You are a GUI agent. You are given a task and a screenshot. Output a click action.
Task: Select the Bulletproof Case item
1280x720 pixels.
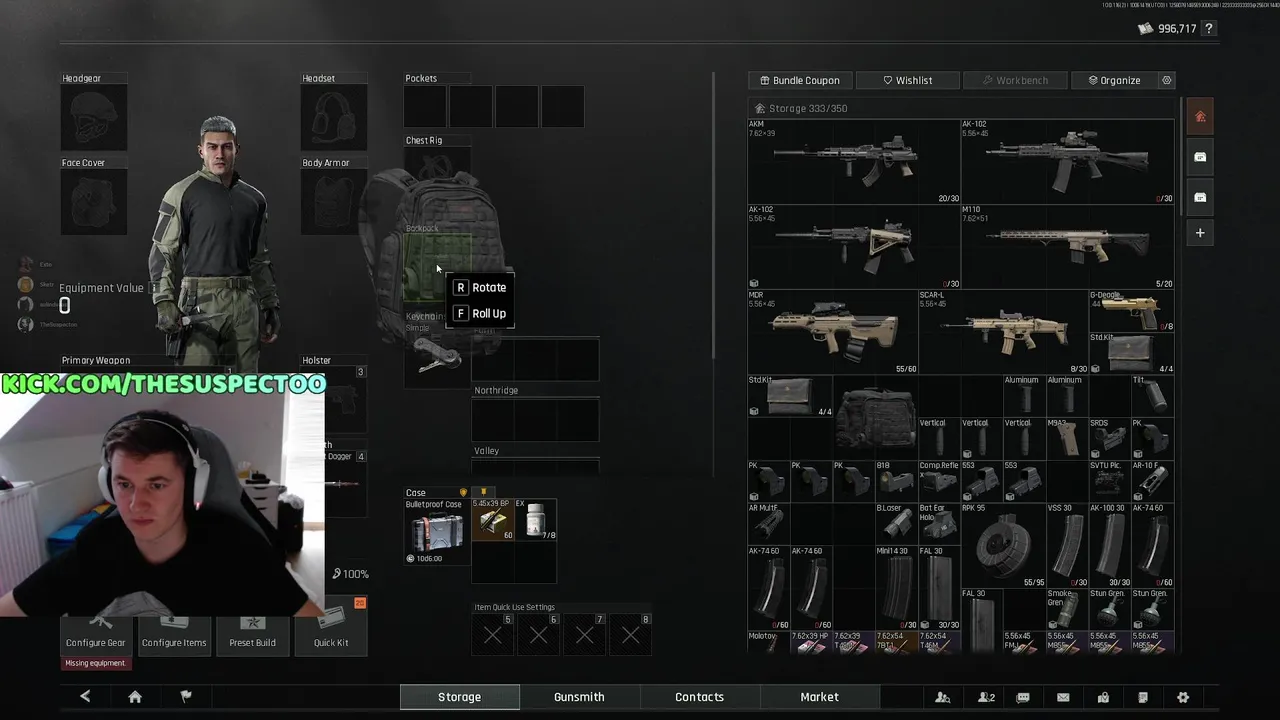[x=436, y=531]
